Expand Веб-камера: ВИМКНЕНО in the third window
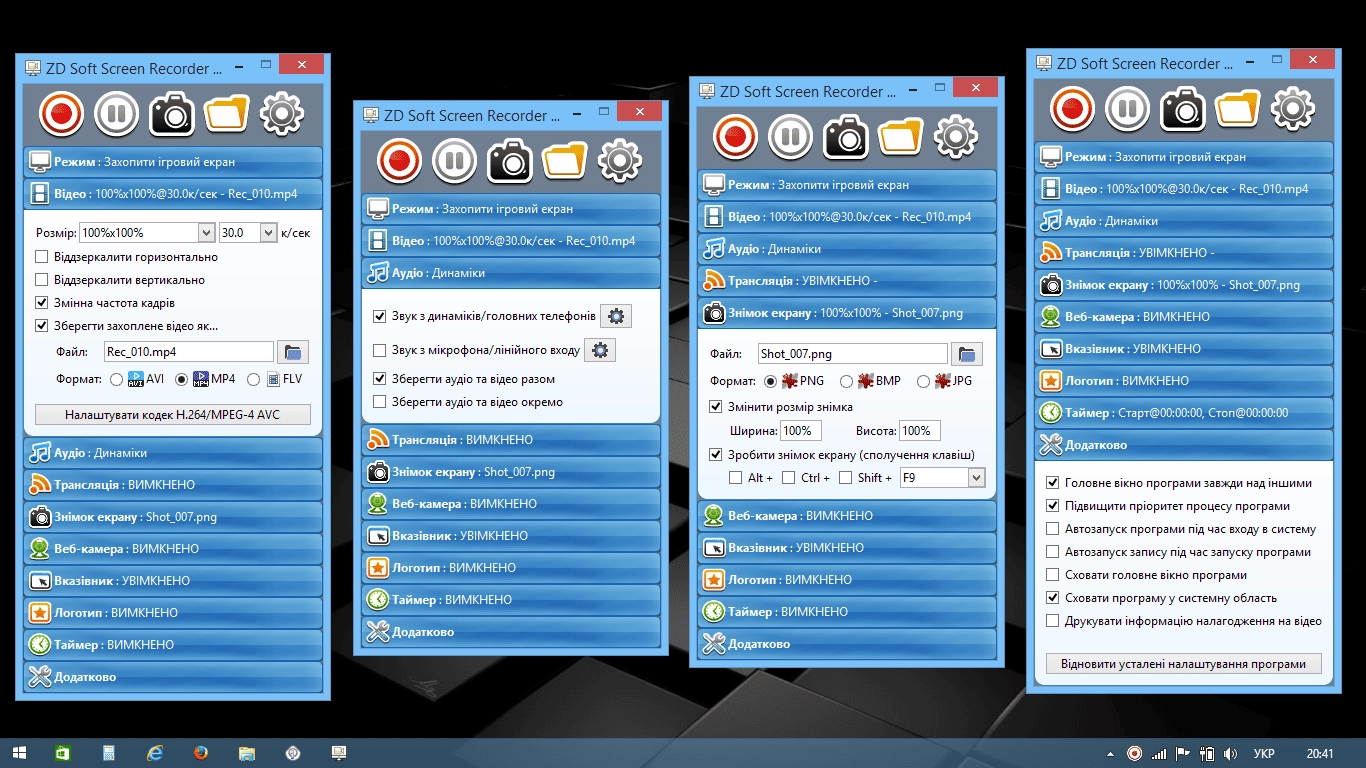This screenshot has width=1366, height=768. [x=847, y=516]
